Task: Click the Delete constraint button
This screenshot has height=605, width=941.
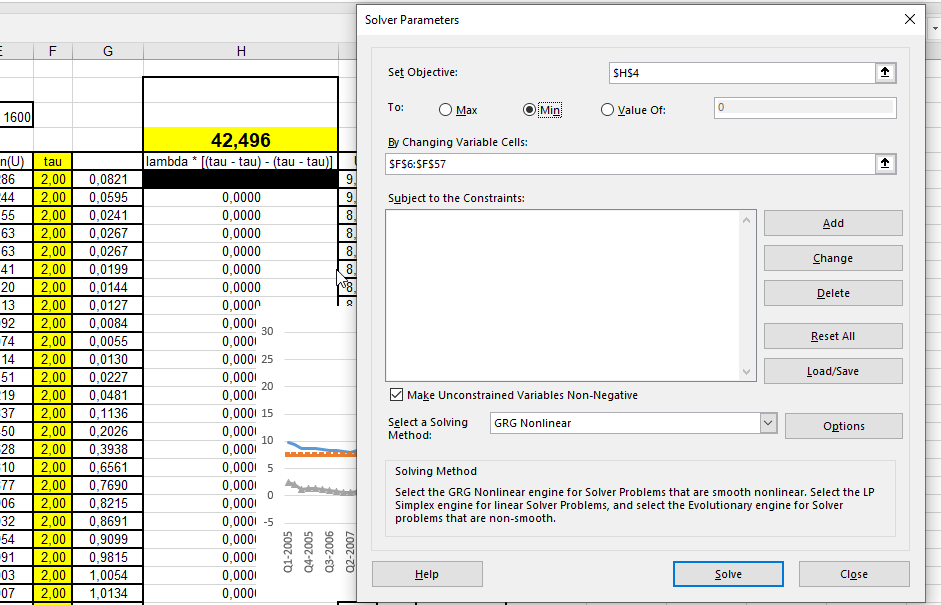Action: pos(833,293)
